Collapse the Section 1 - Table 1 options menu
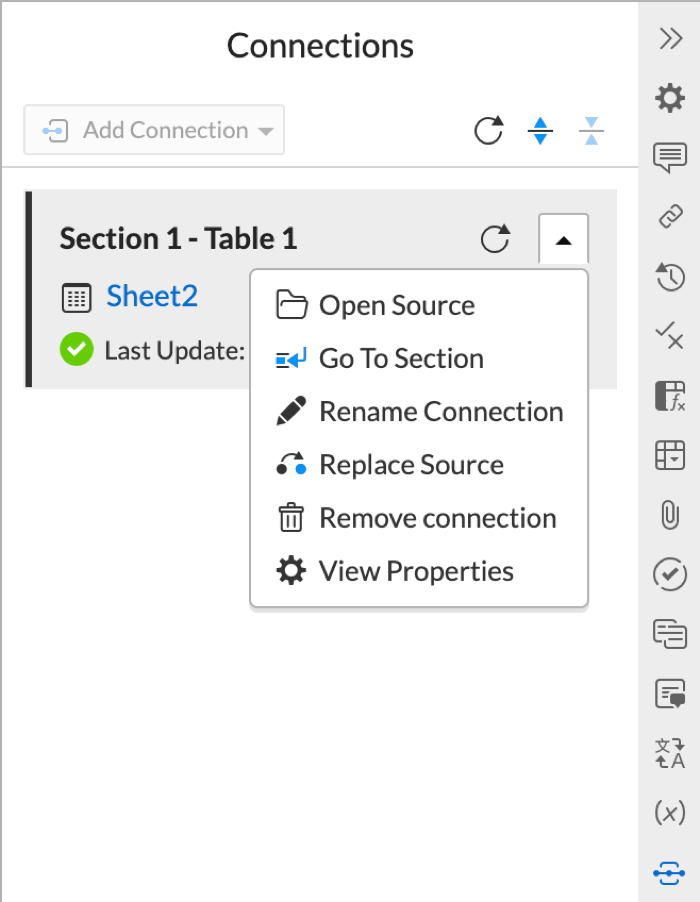The image size is (700, 902). pyautogui.click(x=564, y=240)
